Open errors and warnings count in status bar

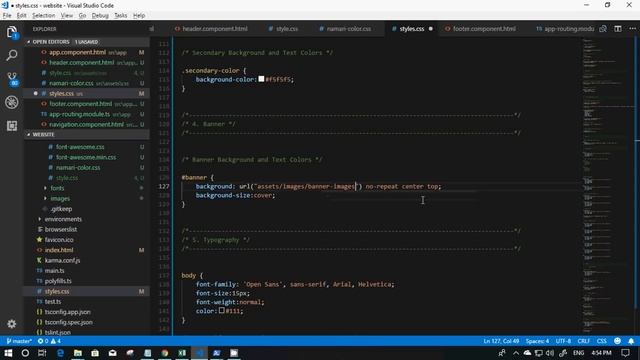click(49, 341)
